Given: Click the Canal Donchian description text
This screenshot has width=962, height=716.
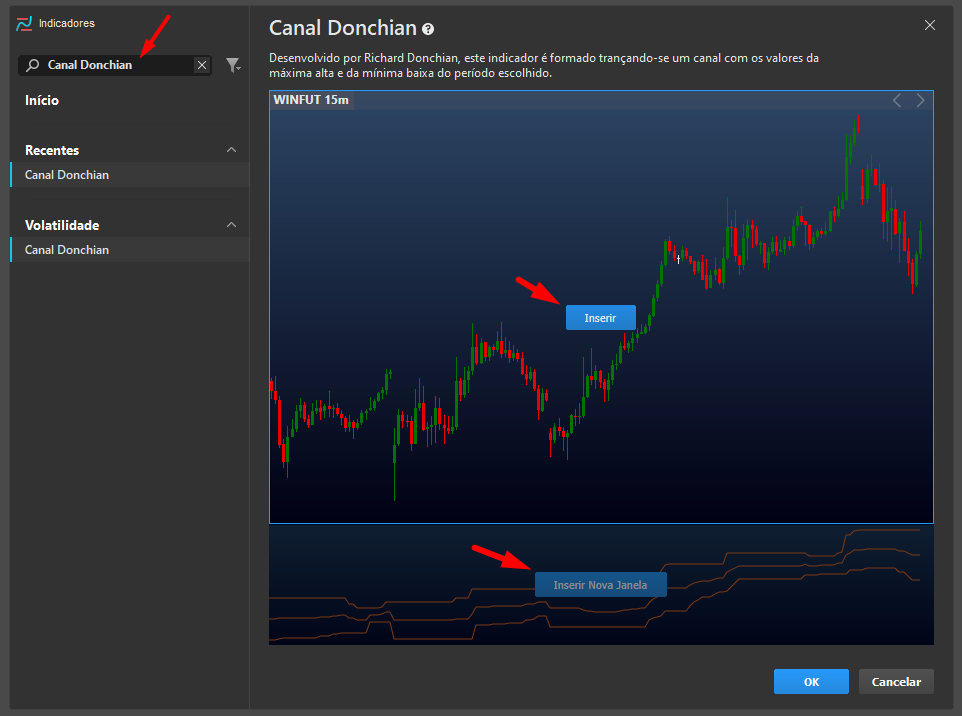Looking at the screenshot, I should 544,66.
